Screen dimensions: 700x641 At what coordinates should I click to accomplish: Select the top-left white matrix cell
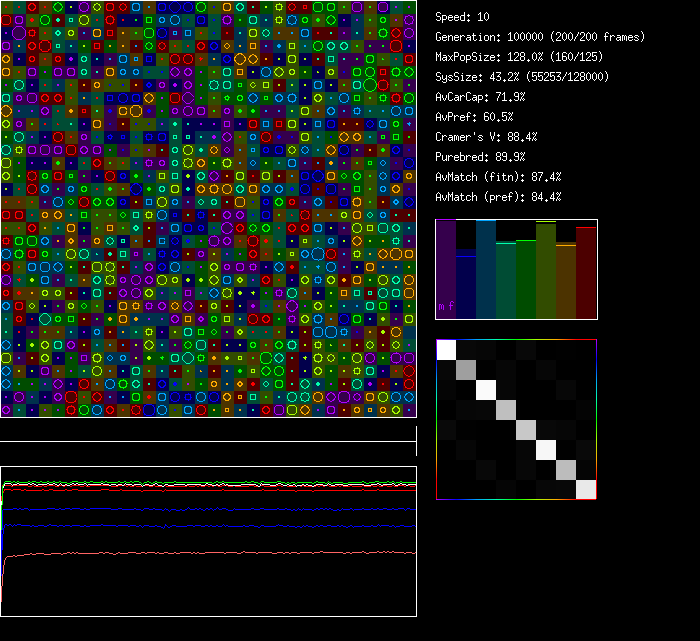[446, 349]
